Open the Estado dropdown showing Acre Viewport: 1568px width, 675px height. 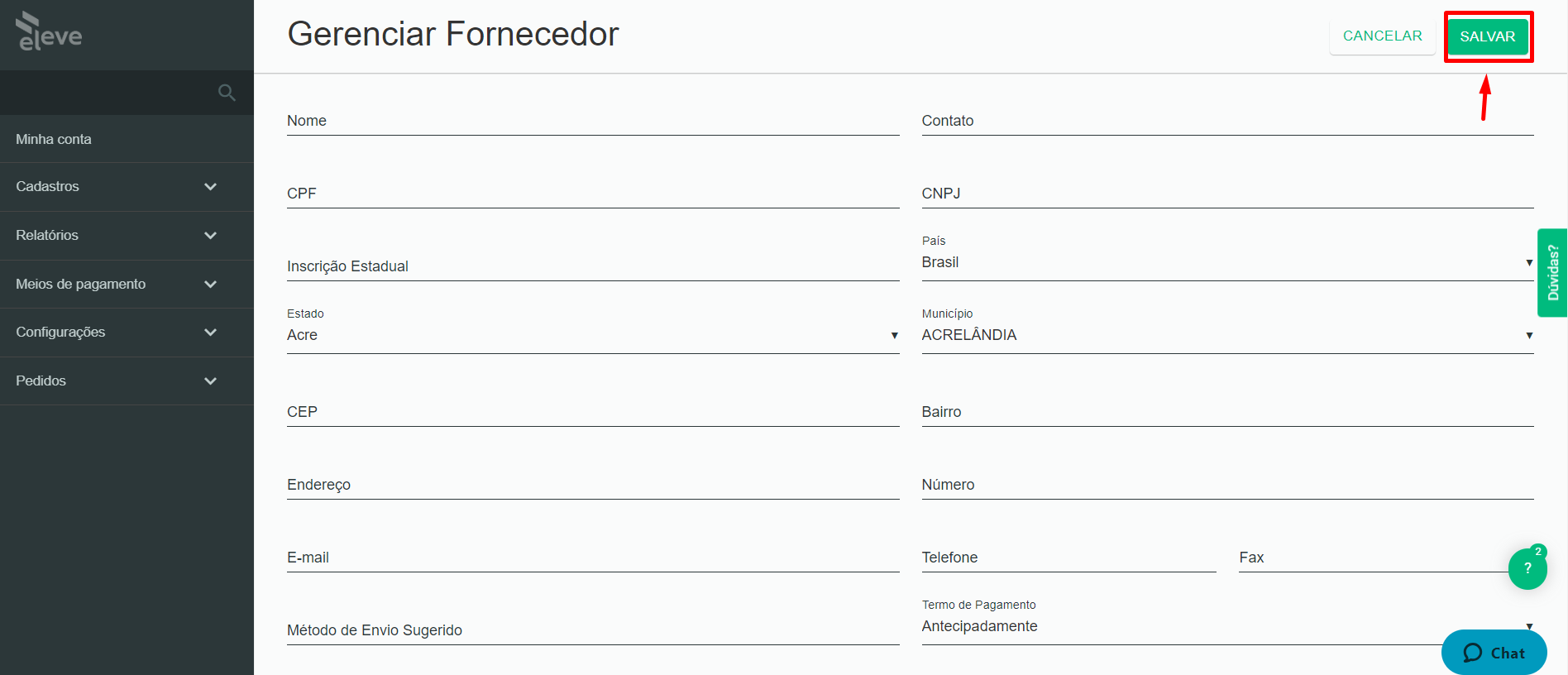coord(593,335)
